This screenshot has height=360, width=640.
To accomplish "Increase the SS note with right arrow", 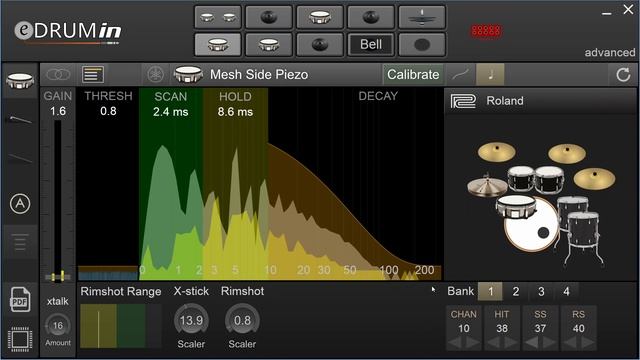I will (549, 343).
